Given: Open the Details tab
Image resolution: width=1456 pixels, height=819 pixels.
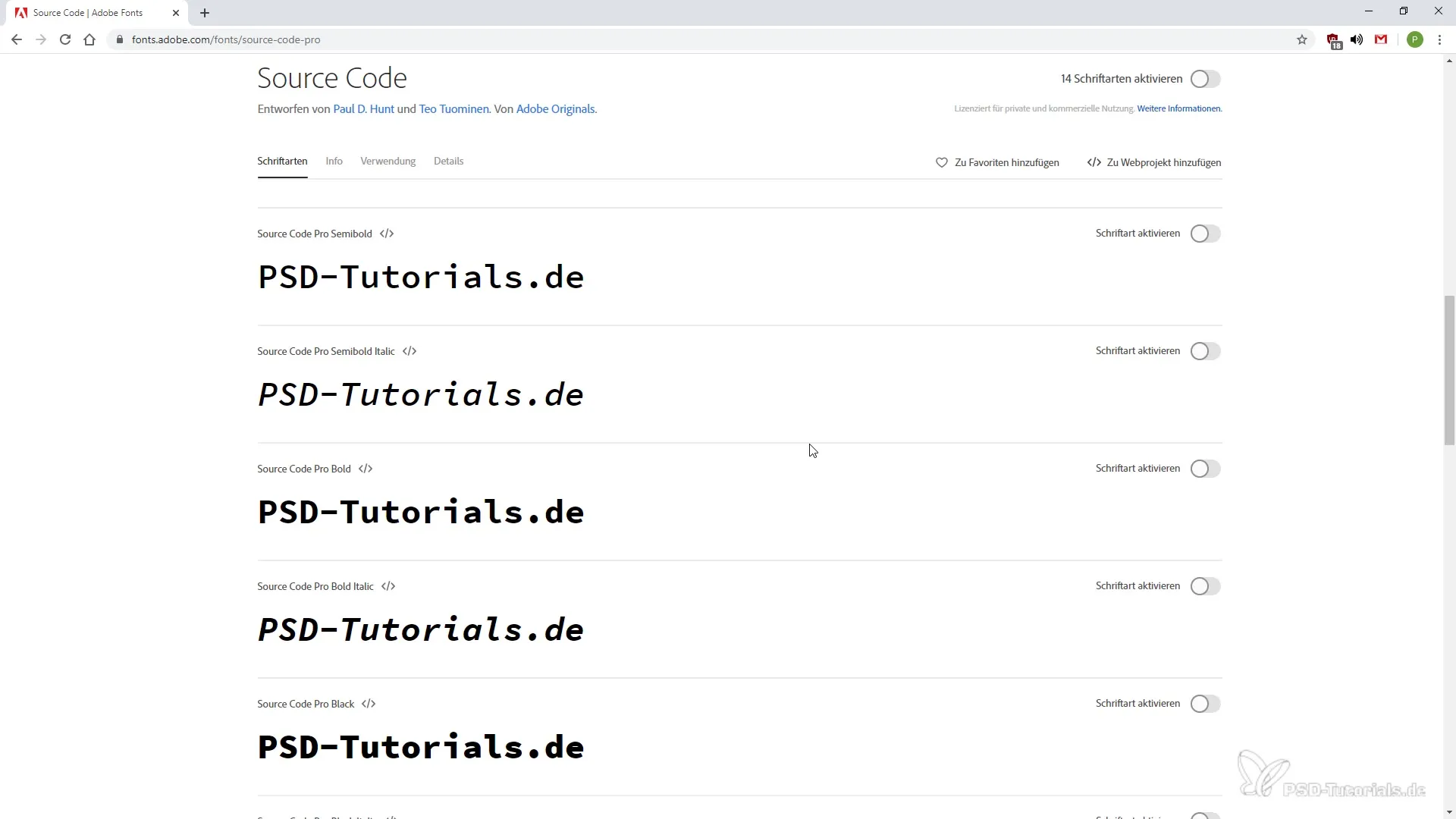Looking at the screenshot, I should point(448,161).
